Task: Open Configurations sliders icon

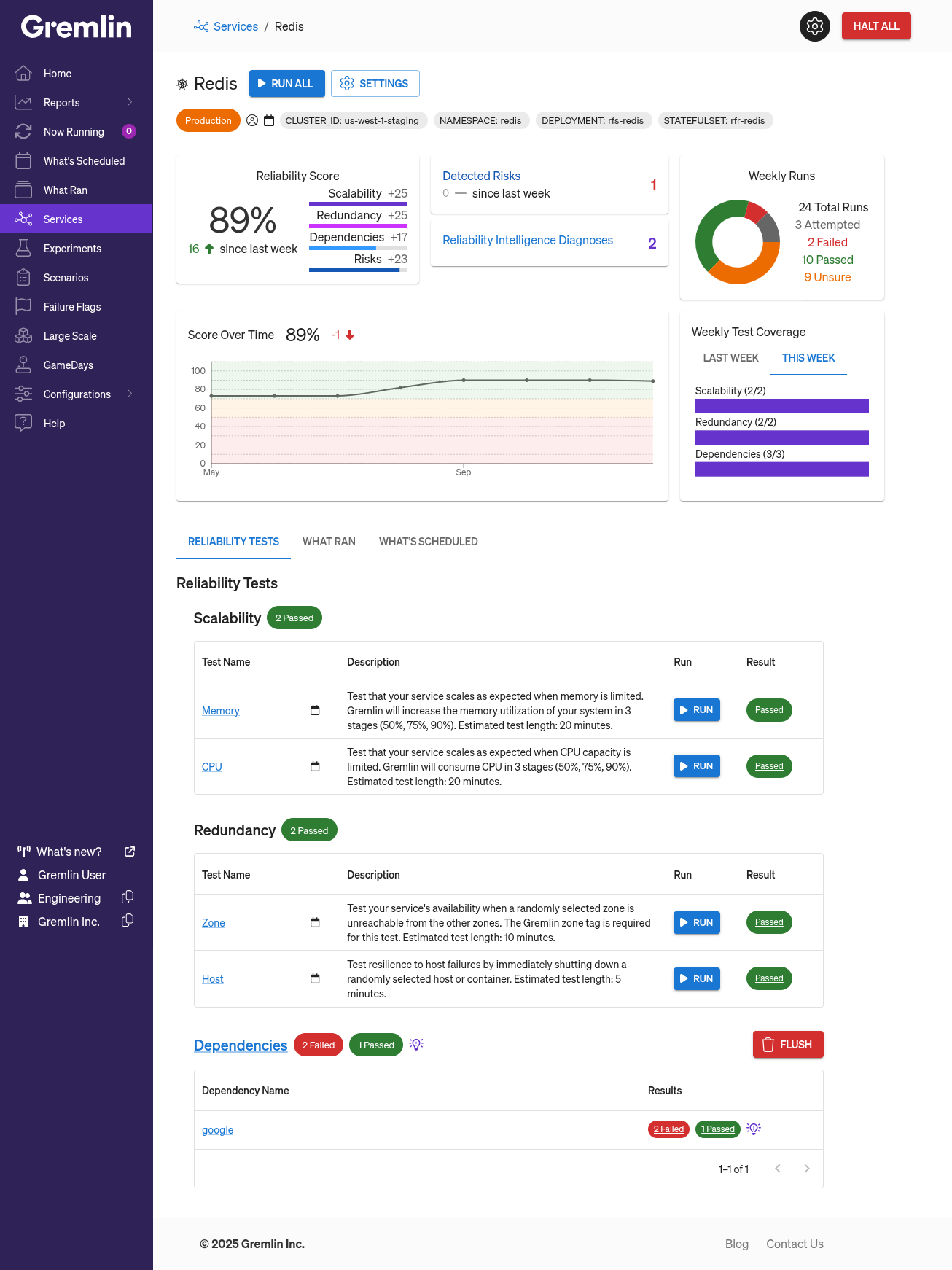Action: [x=23, y=394]
